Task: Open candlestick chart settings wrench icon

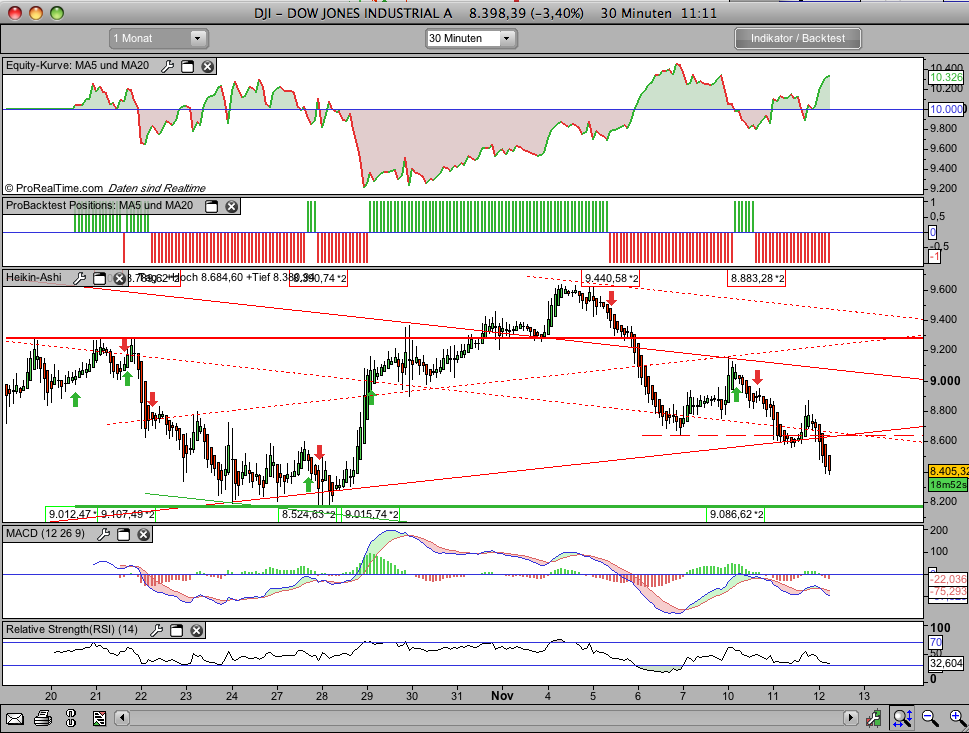Action: click(873, 718)
